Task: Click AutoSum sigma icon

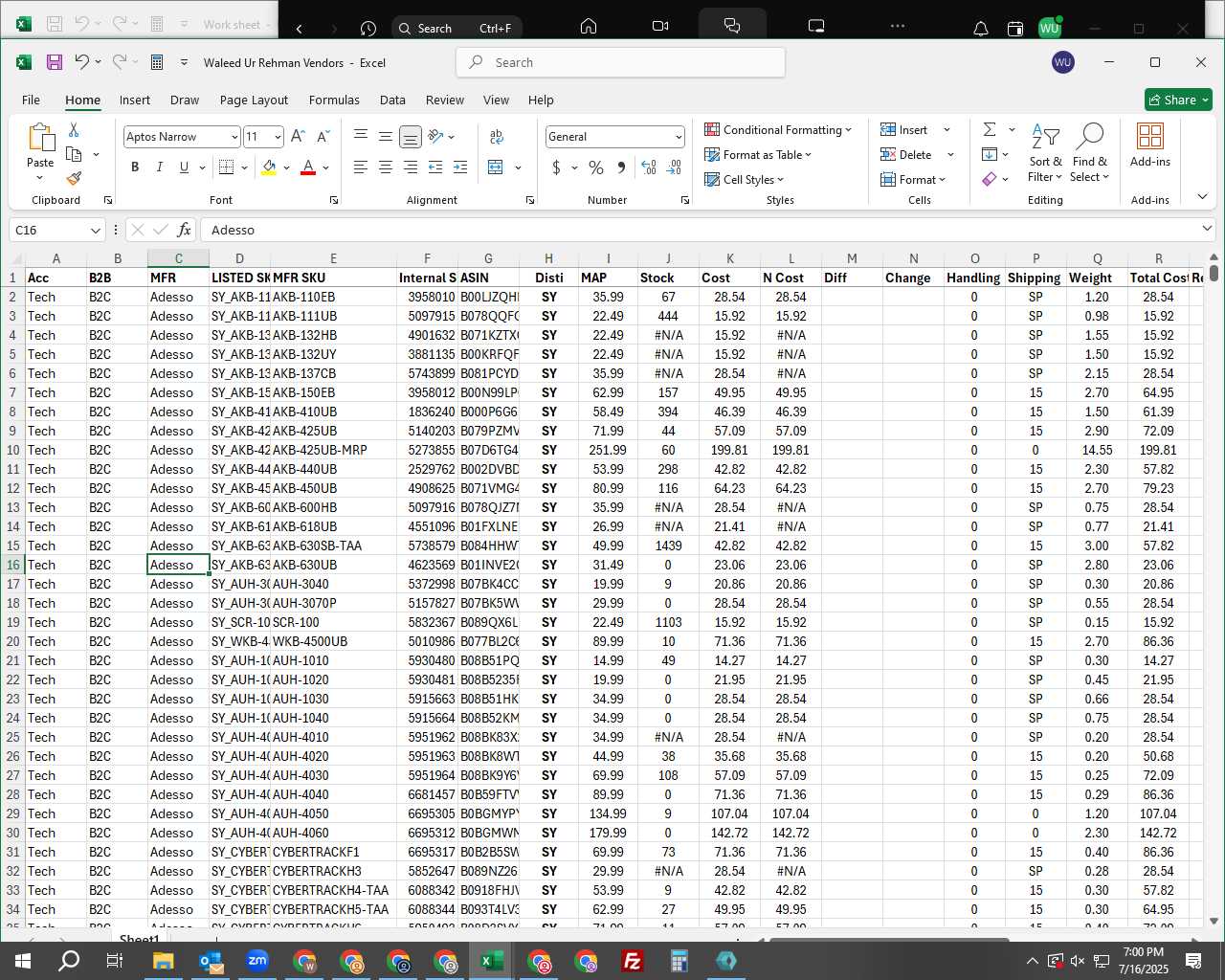Action: [x=990, y=129]
